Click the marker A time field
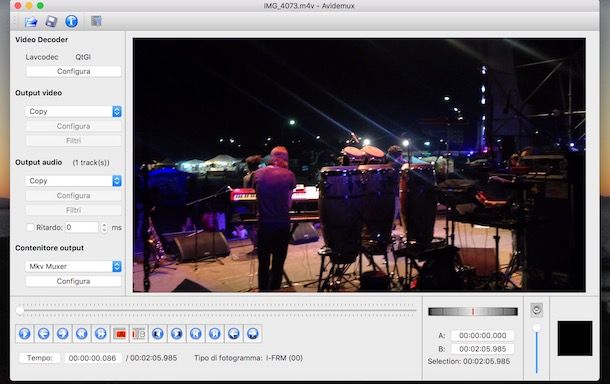Viewport: 610px width, 384px height. pos(482,335)
